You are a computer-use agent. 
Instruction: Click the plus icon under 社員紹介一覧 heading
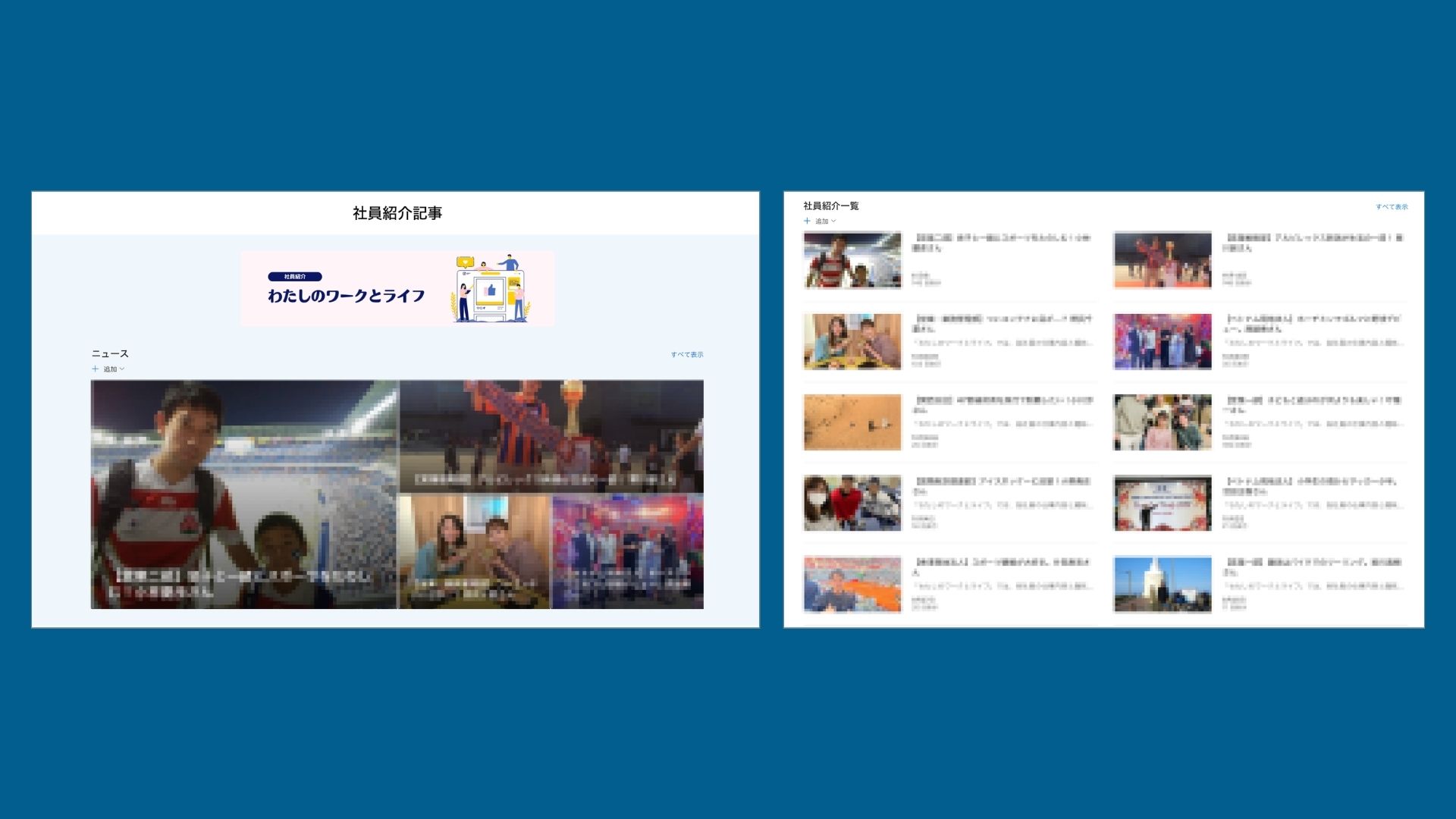click(807, 221)
